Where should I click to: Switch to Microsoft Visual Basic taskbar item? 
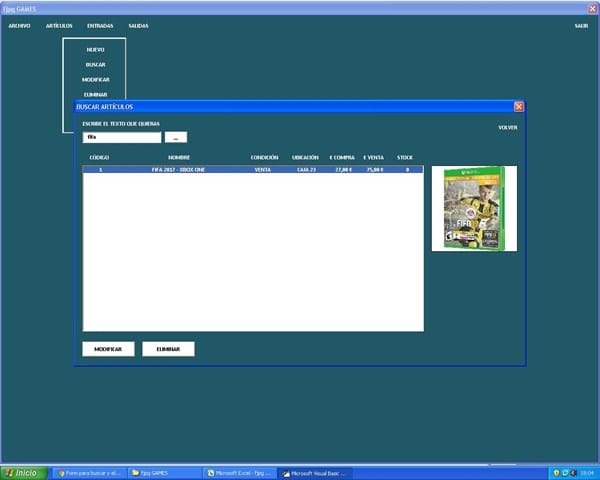click(x=313, y=472)
